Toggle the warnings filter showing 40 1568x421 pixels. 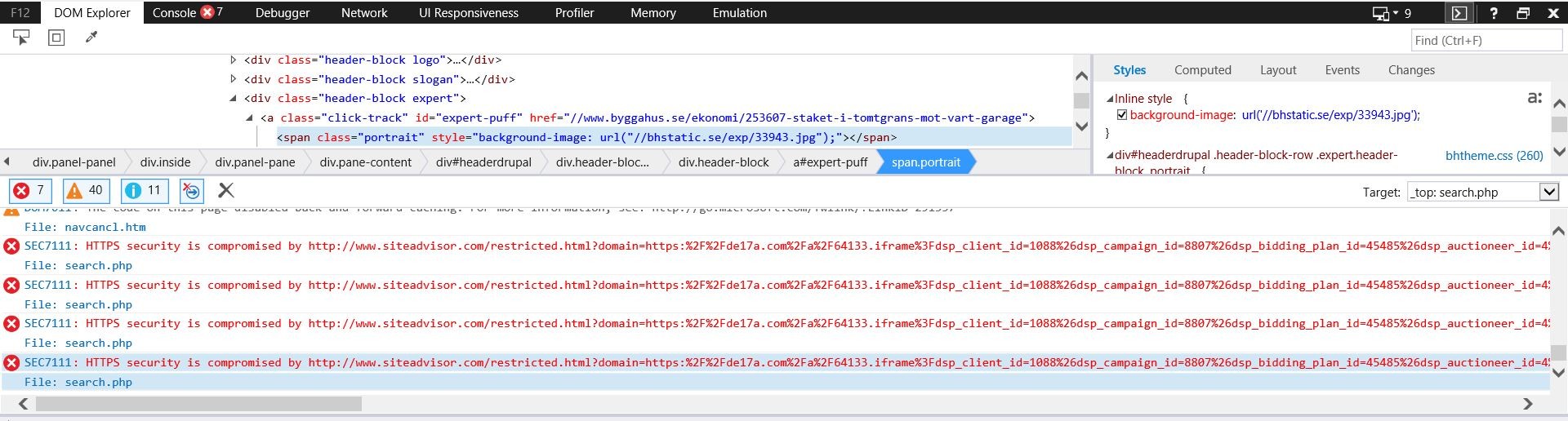[86, 190]
